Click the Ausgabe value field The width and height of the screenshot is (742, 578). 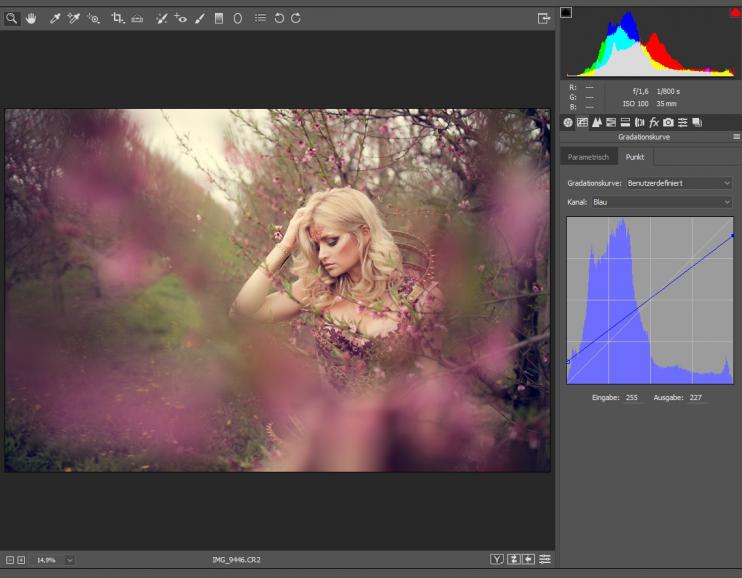[696, 398]
